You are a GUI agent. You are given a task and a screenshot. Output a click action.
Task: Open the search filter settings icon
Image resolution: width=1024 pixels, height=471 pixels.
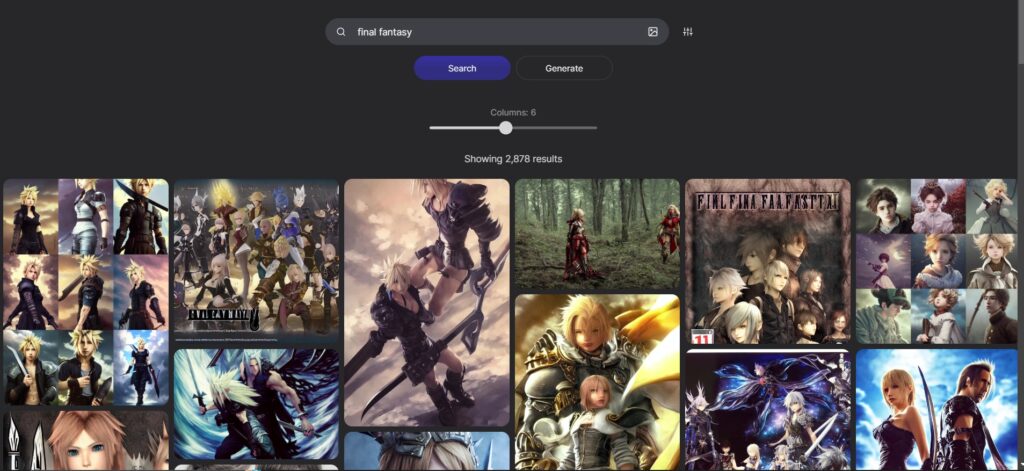pyautogui.click(x=688, y=32)
